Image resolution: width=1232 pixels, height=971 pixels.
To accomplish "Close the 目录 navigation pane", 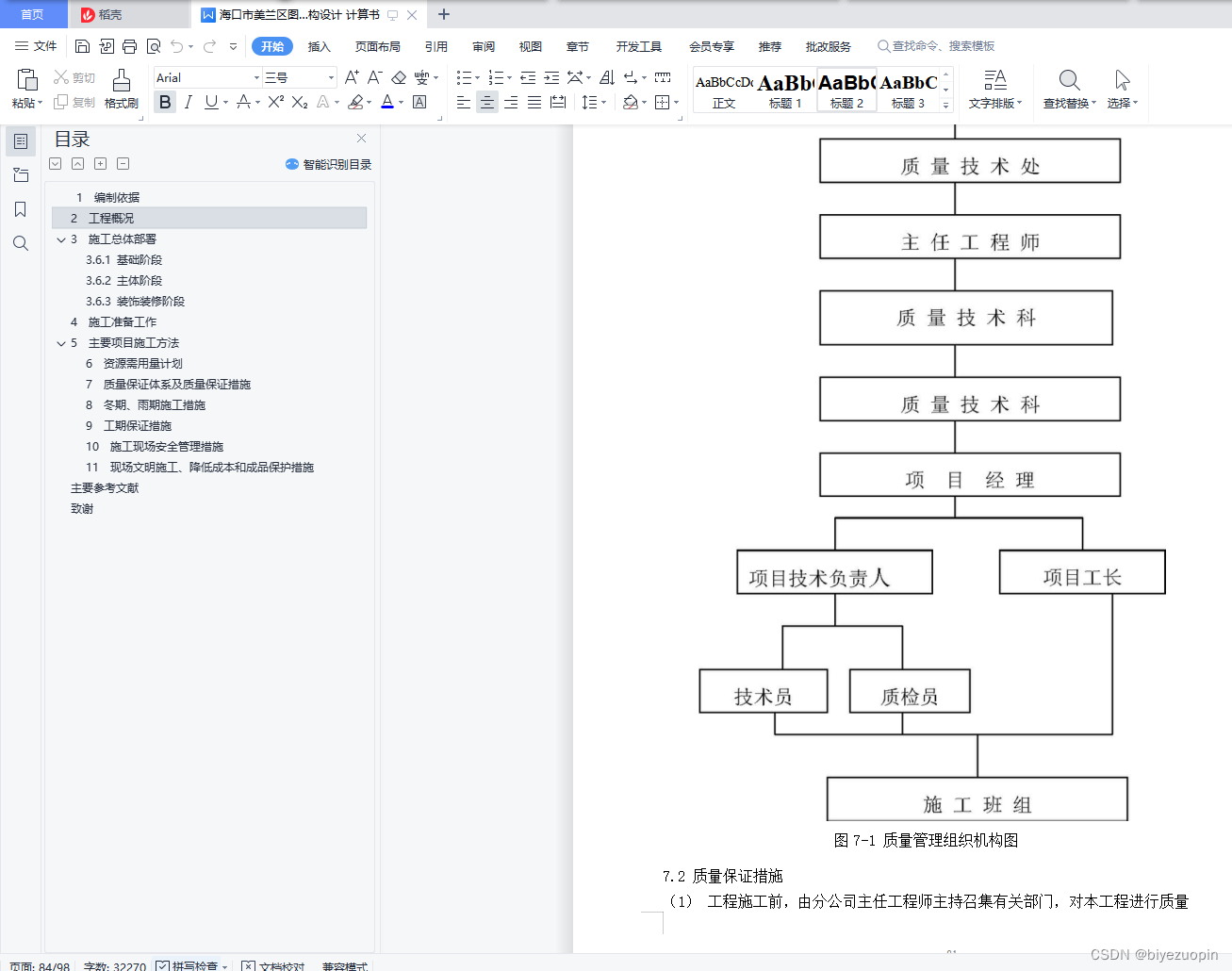I will [361, 138].
